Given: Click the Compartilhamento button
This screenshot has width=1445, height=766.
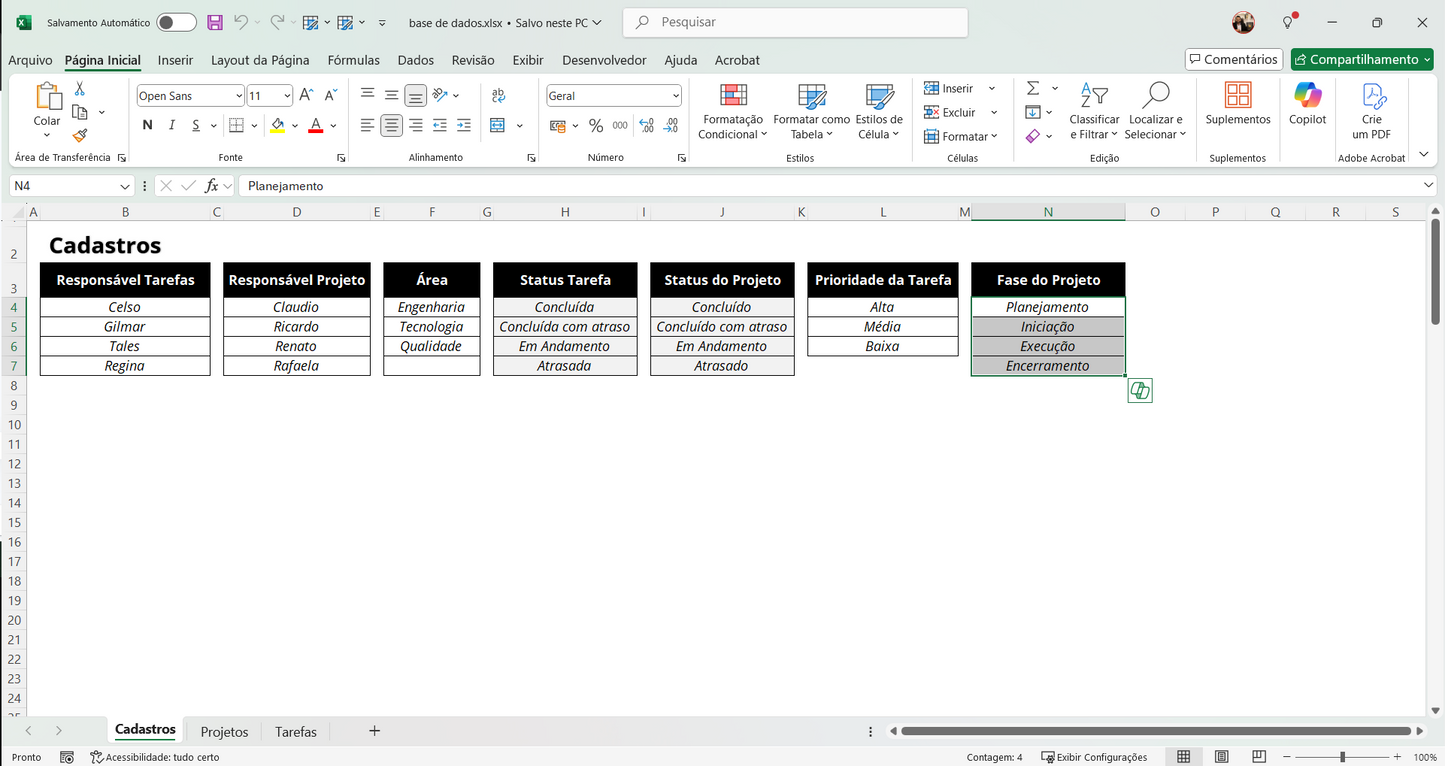Looking at the screenshot, I should (x=1361, y=59).
